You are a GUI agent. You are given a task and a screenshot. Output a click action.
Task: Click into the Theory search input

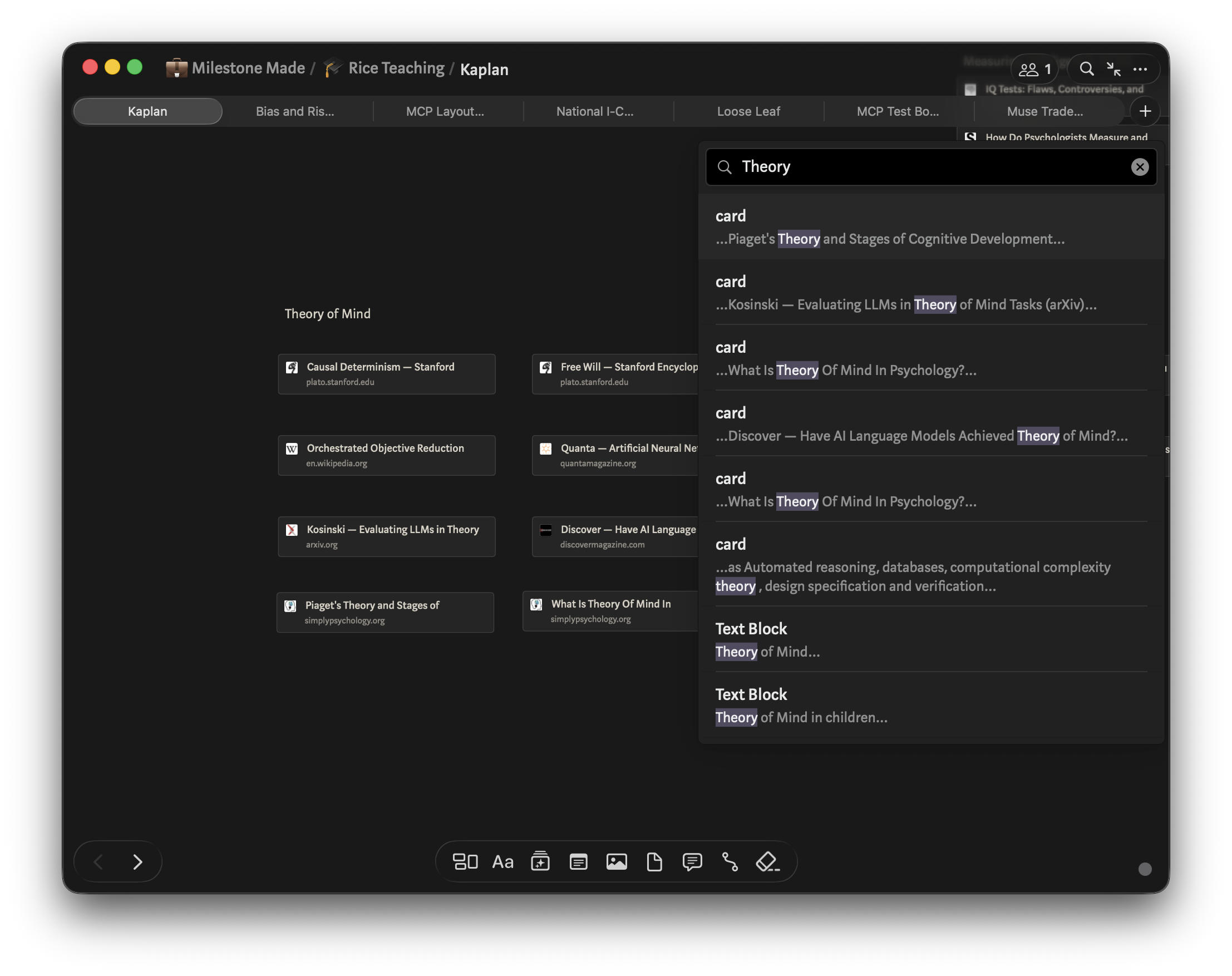click(x=931, y=167)
